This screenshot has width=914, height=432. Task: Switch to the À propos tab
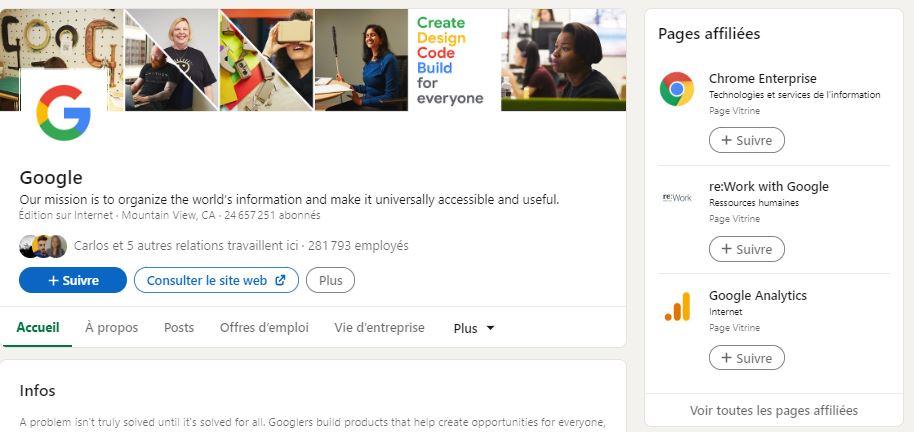coord(112,328)
